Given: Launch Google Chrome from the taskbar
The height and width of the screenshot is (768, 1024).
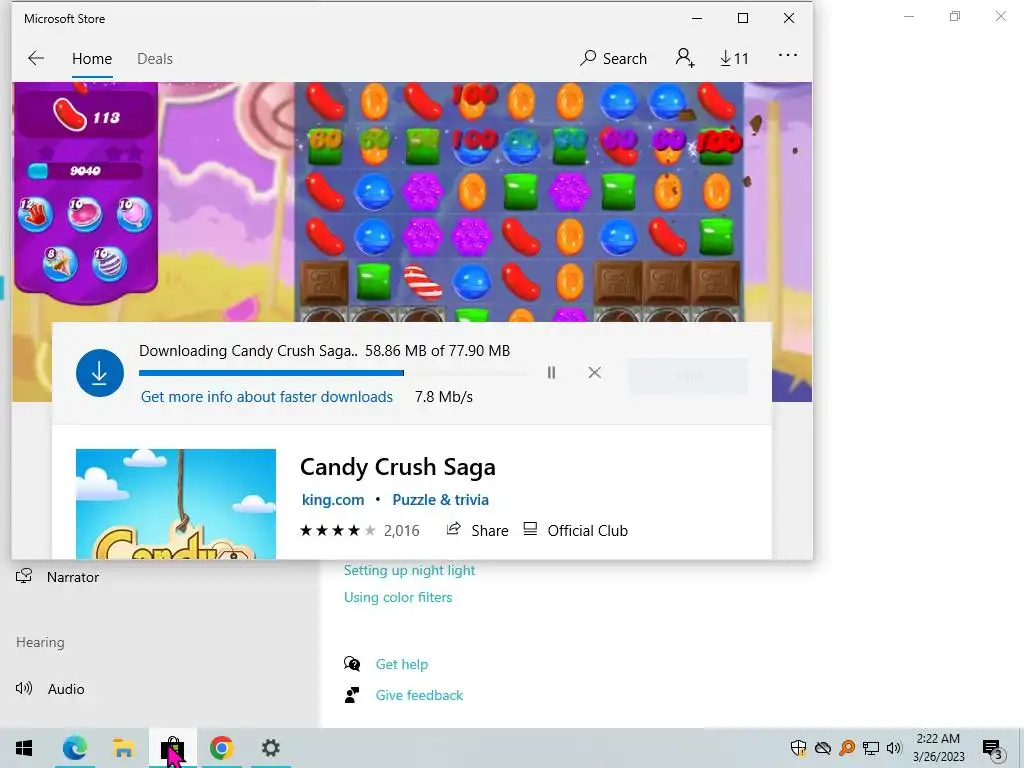Looking at the screenshot, I should tap(221, 748).
